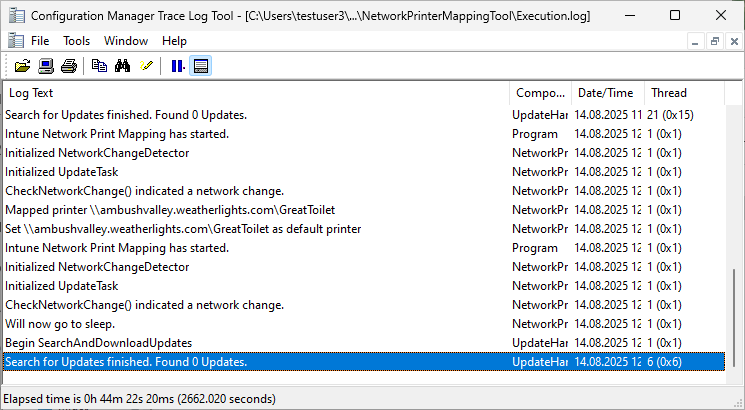Toggle the Pause logging button
Screen dimensions: 745x410
click(x=178, y=66)
